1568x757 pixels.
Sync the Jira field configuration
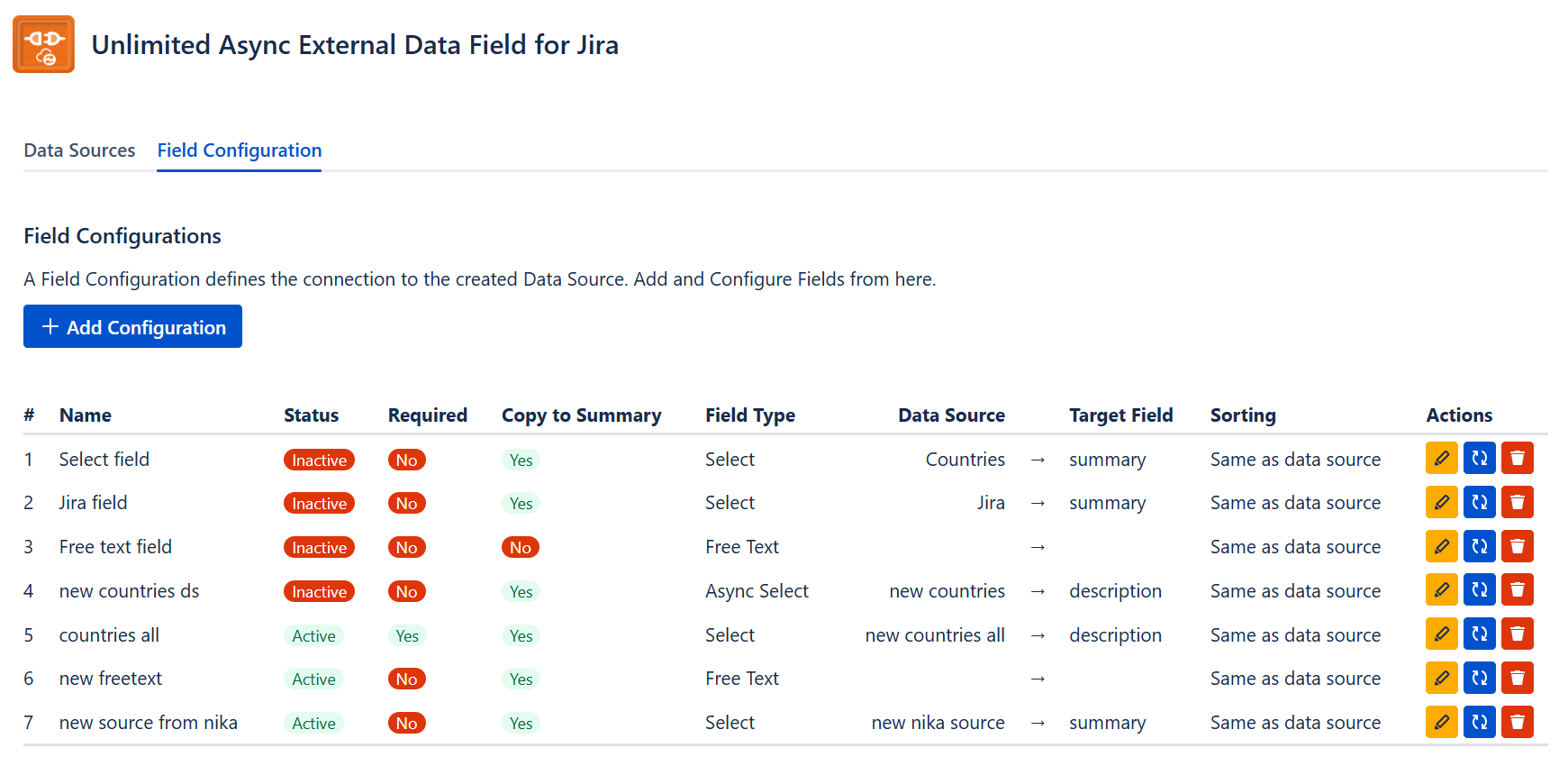pyautogui.click(x=1479, y=502)
